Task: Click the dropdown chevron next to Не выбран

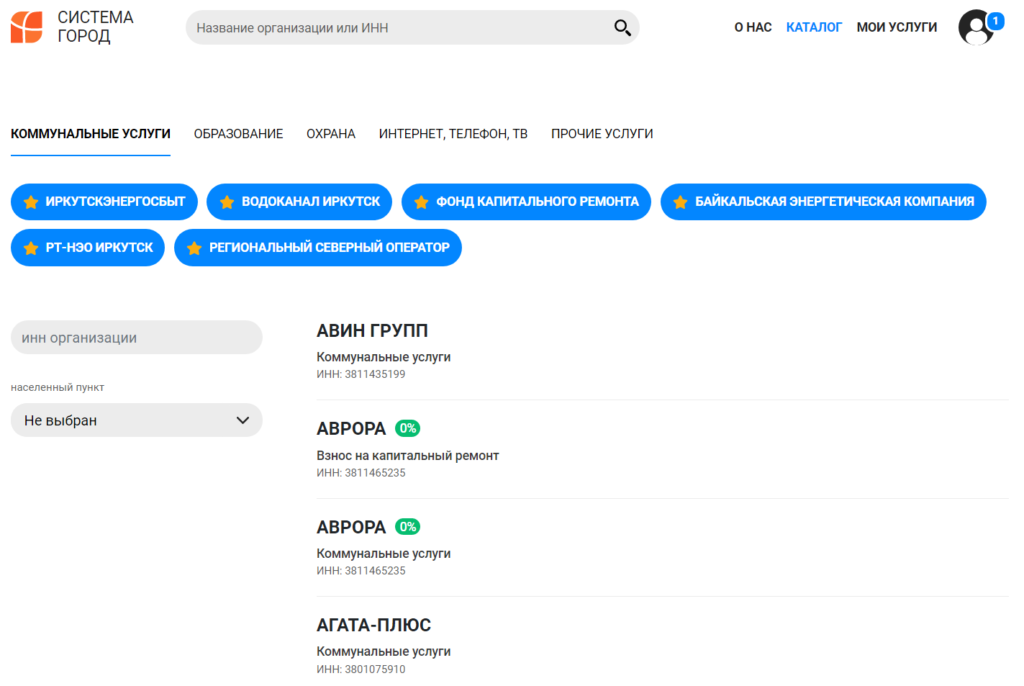Action: [242, 420]
